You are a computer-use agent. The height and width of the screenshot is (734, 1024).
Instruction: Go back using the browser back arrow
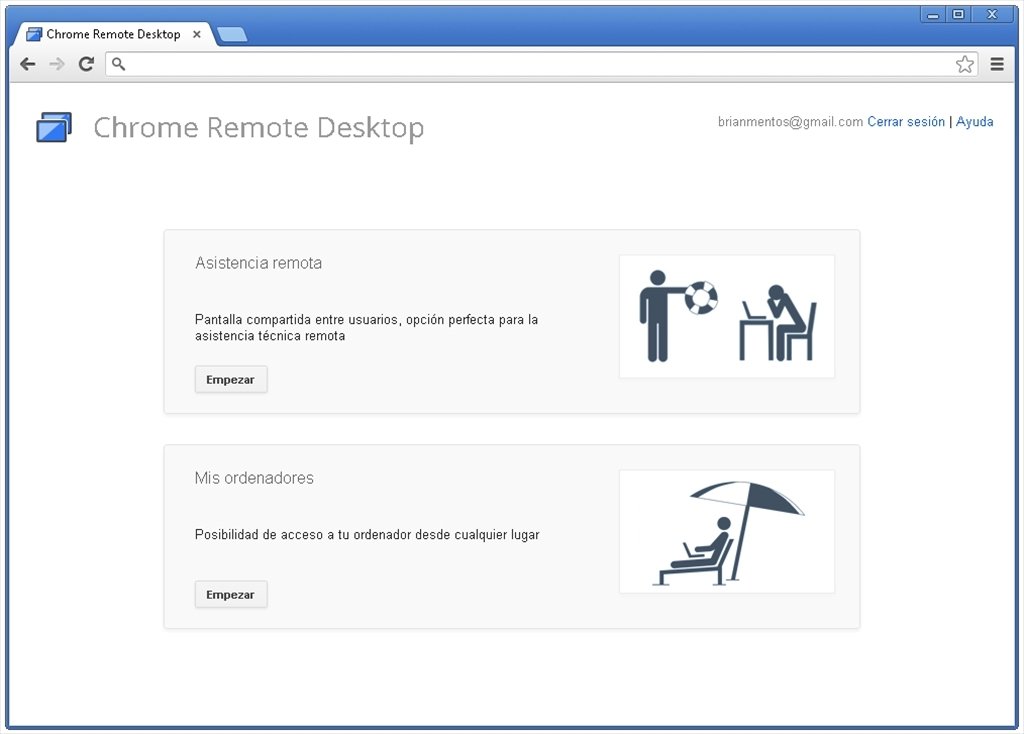coord(27,64)
